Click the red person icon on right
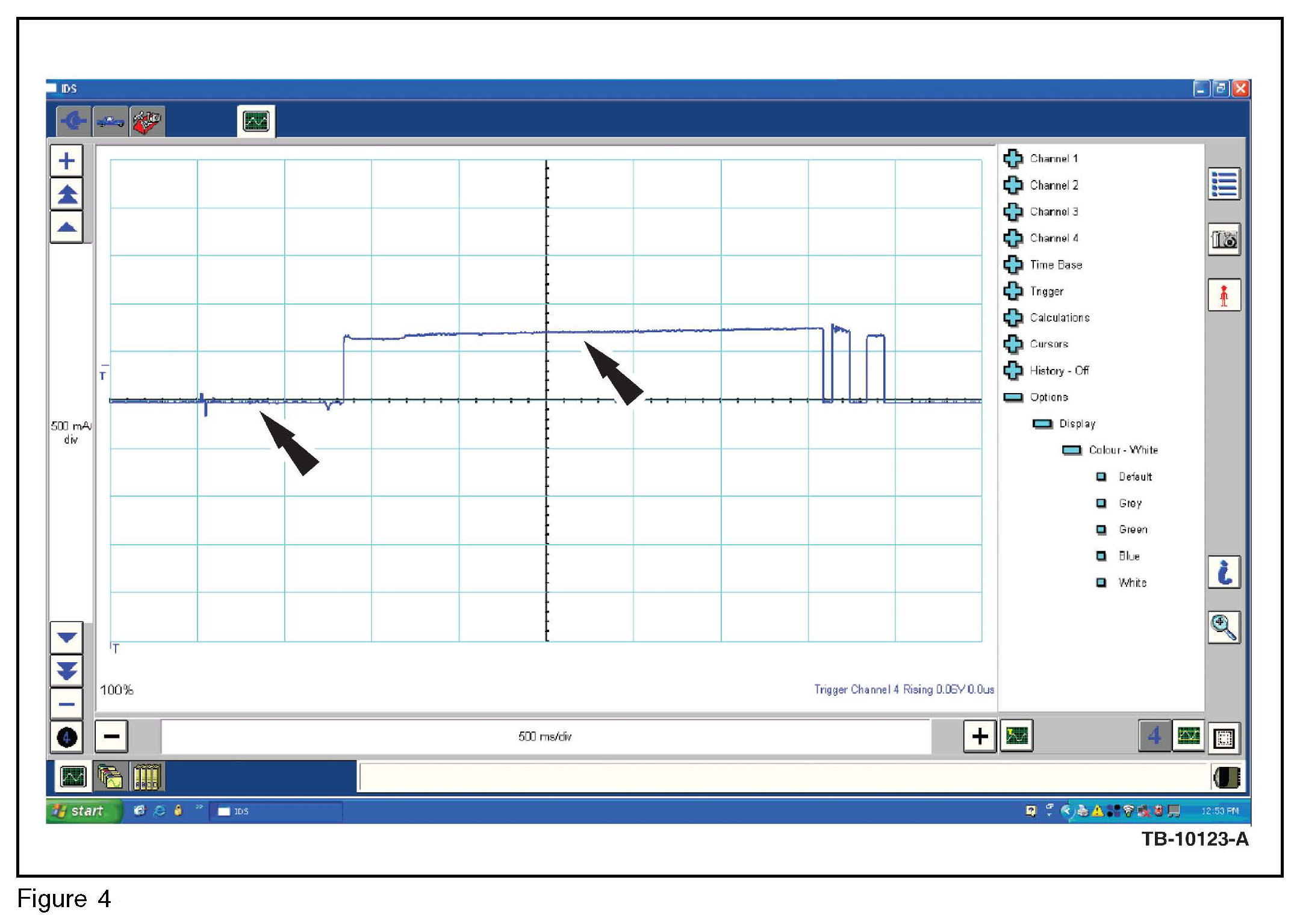This screenshot has height=924, width=1297. [x=1224, y=295]
